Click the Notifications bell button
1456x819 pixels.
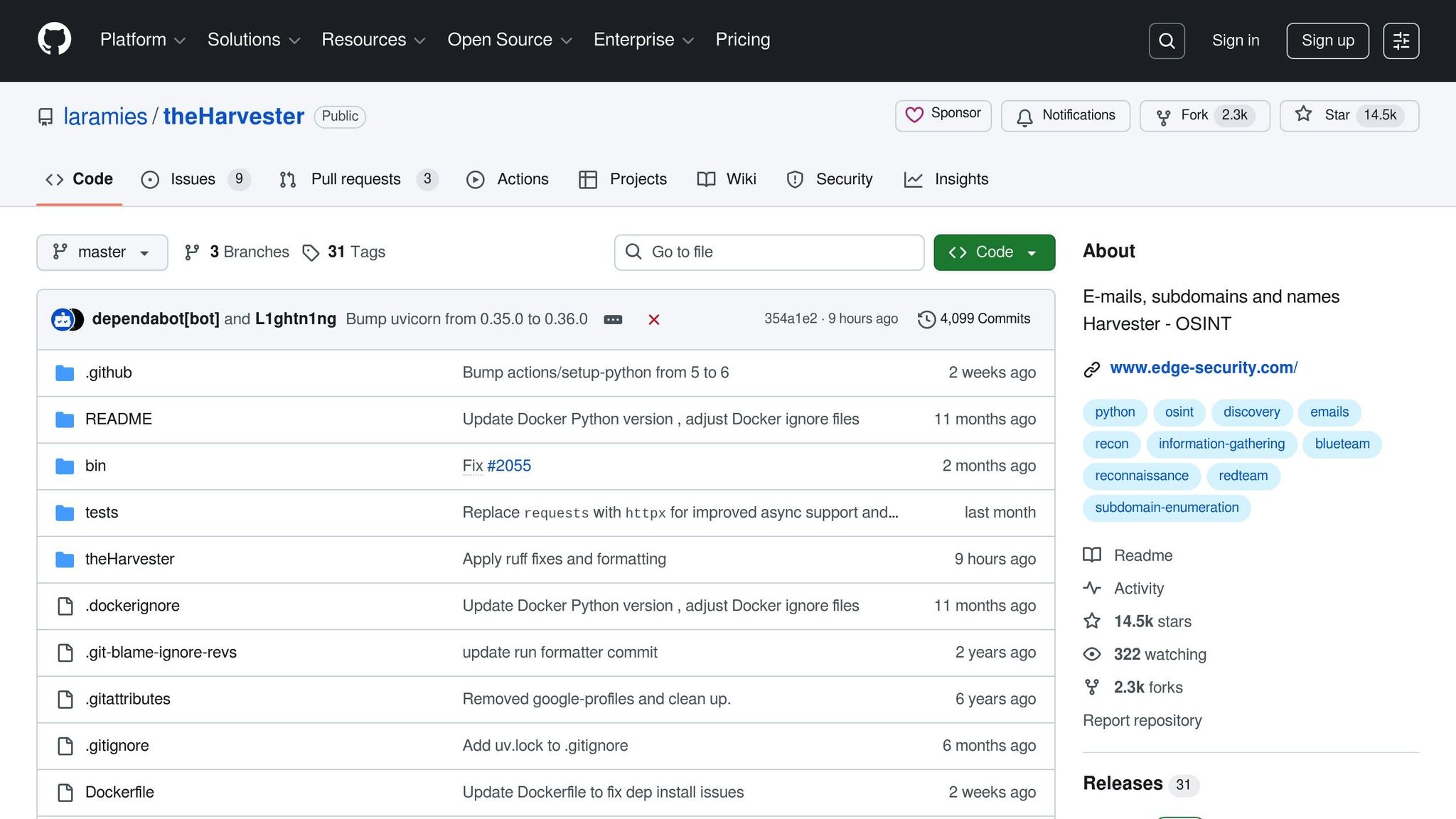[1065, 115]
